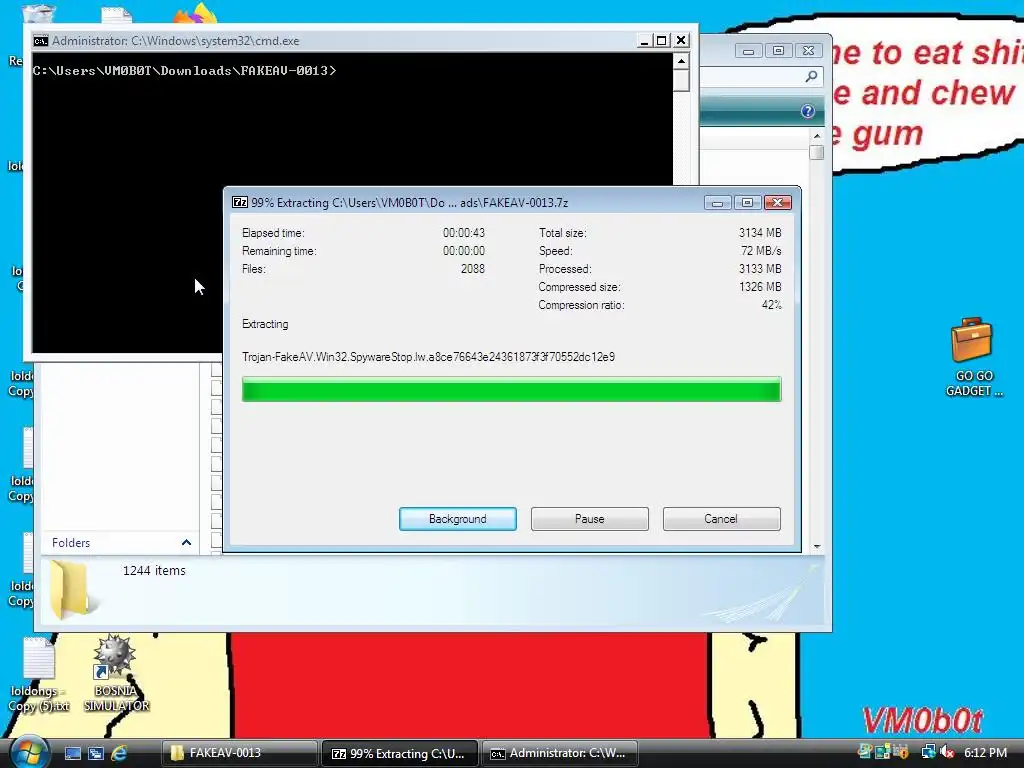The height and width of the screenshot is (768, 1024).
Task: Click the Explorer search magnifier icon
Action: [811, 77]
